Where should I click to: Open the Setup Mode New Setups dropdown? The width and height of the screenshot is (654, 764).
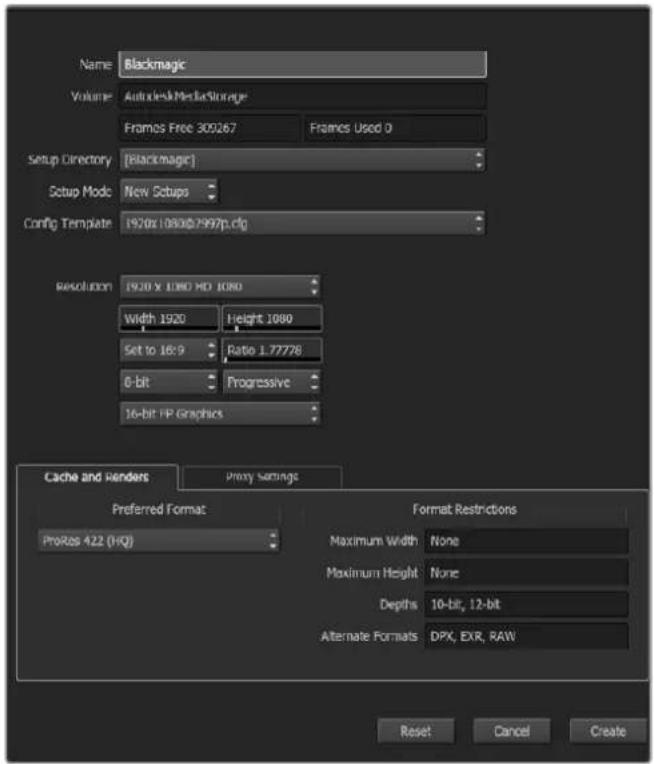tap(169, 191)
